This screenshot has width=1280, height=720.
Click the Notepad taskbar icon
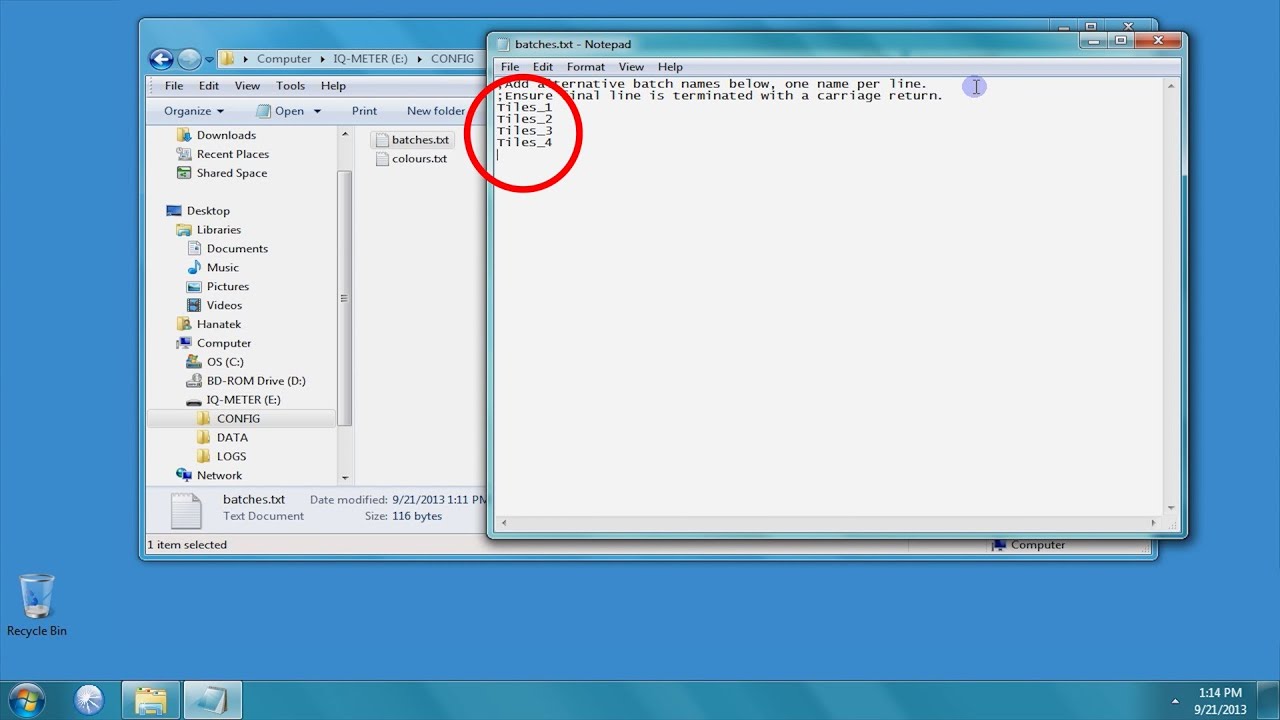tap(212, 700)
